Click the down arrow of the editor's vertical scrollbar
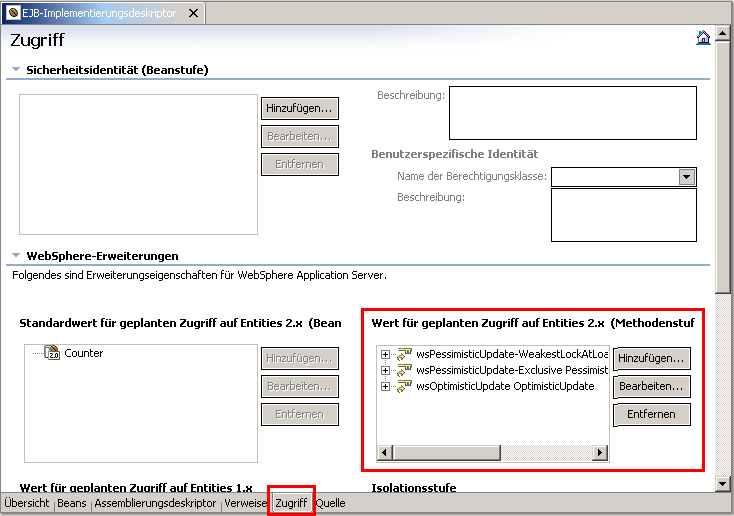 722,484
